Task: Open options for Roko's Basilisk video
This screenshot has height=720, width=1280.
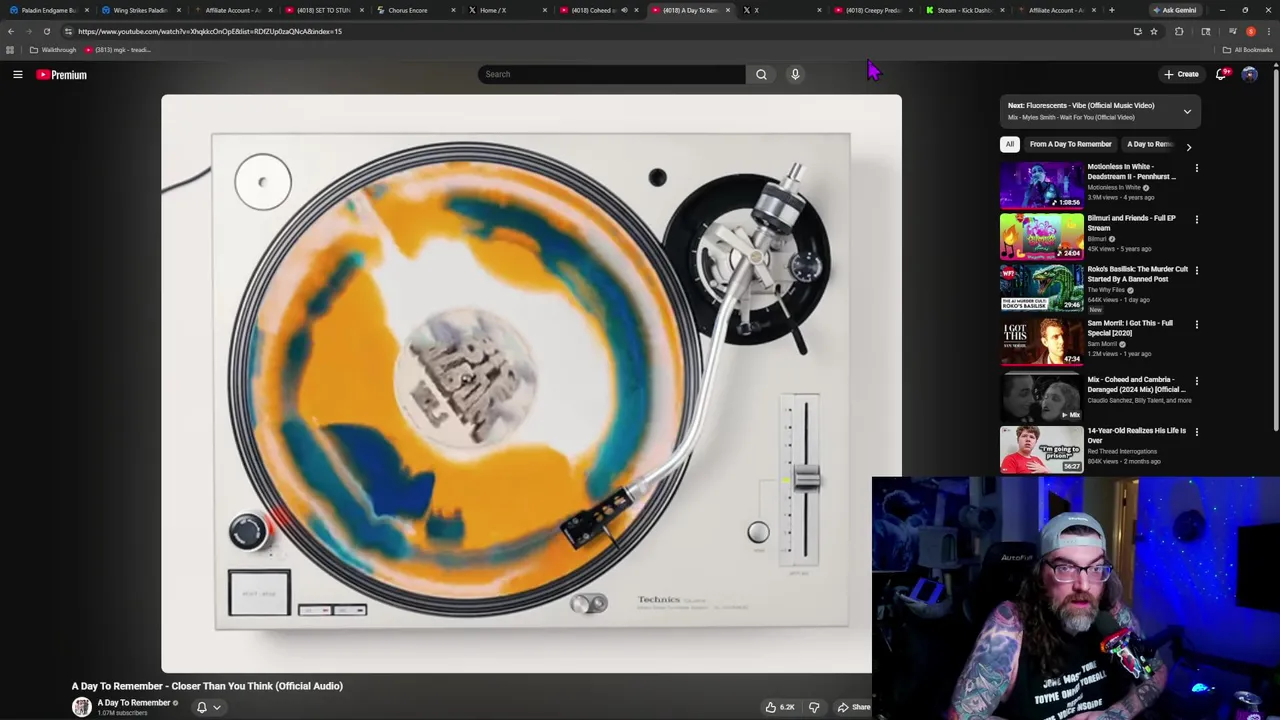Action: (1196, 270)
